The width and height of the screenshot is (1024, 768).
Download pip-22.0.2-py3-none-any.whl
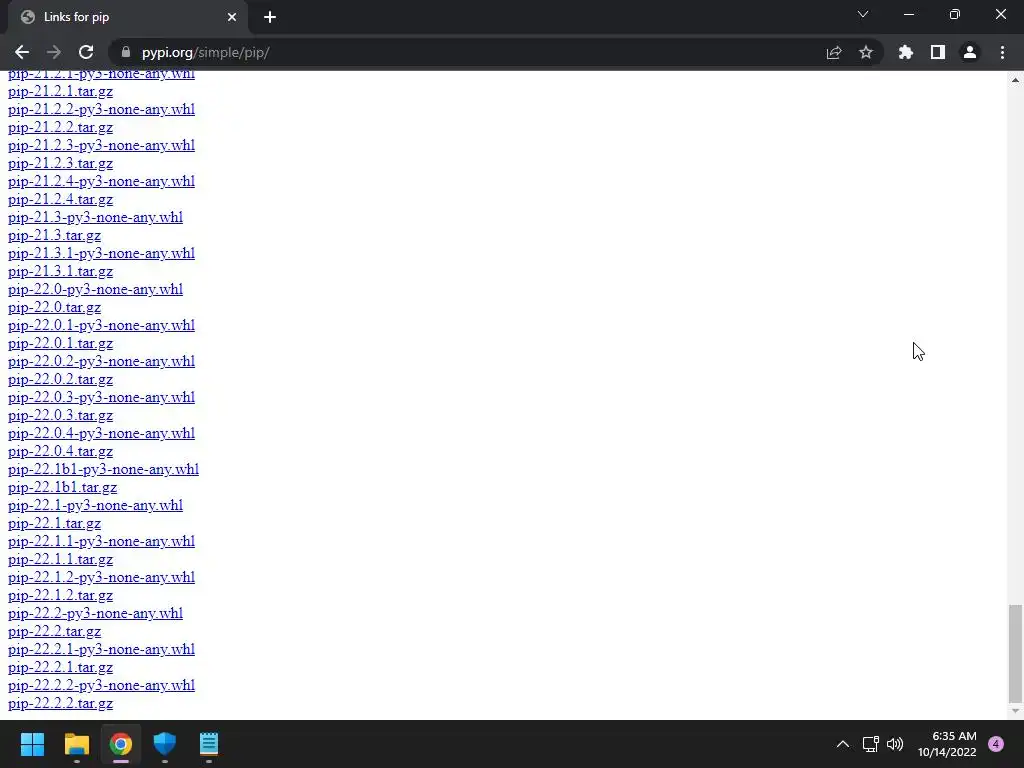click(x=101, y=360)
